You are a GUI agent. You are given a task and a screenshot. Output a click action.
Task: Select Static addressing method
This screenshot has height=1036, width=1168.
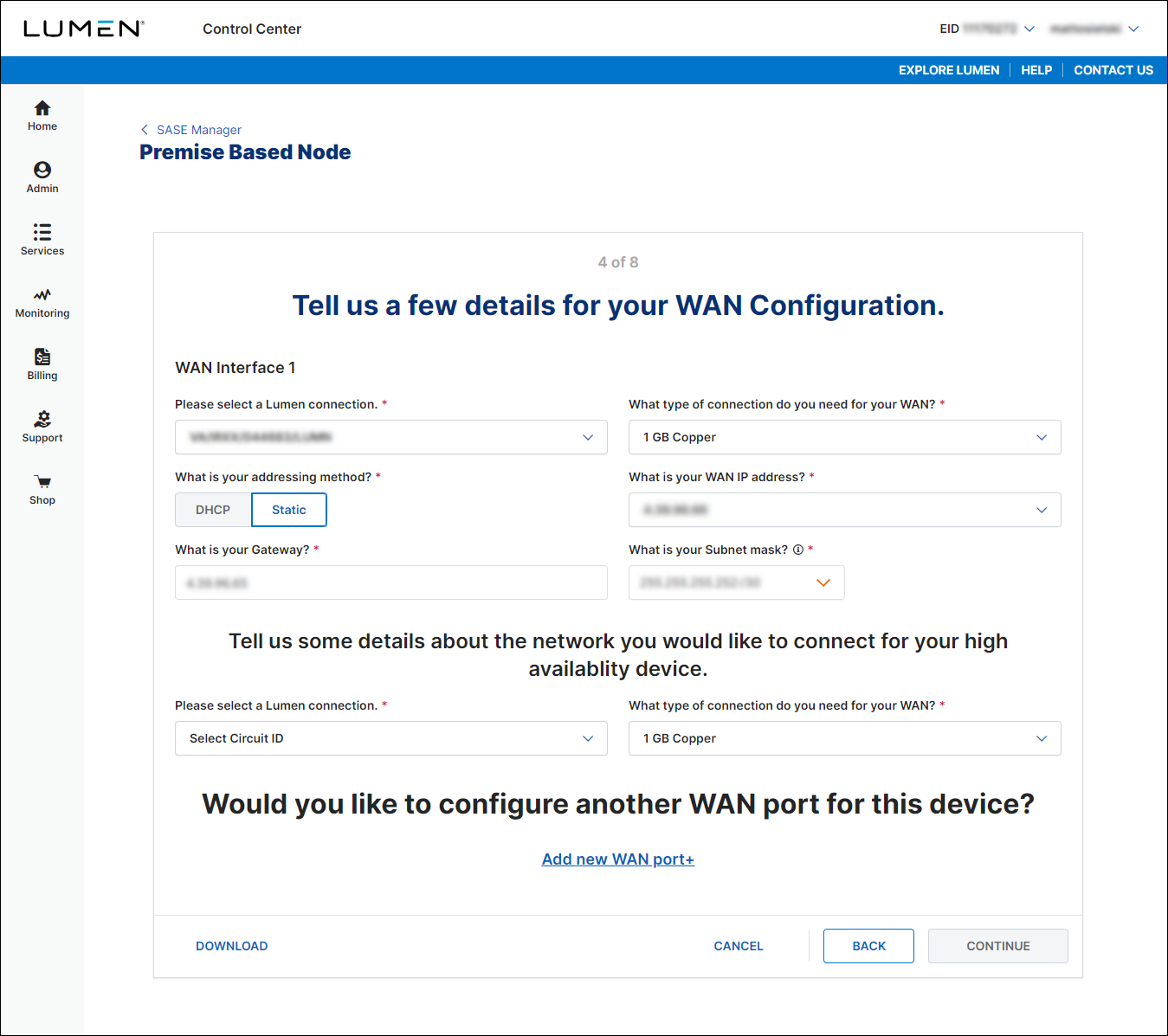pyautogui.click(x=289, y=510)
